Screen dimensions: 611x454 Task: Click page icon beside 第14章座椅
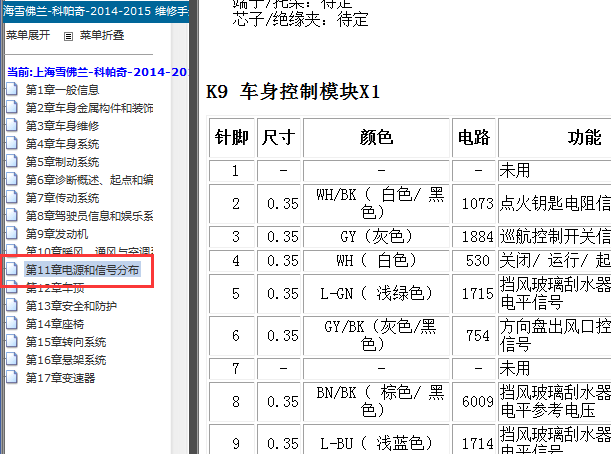pos(12,323)
